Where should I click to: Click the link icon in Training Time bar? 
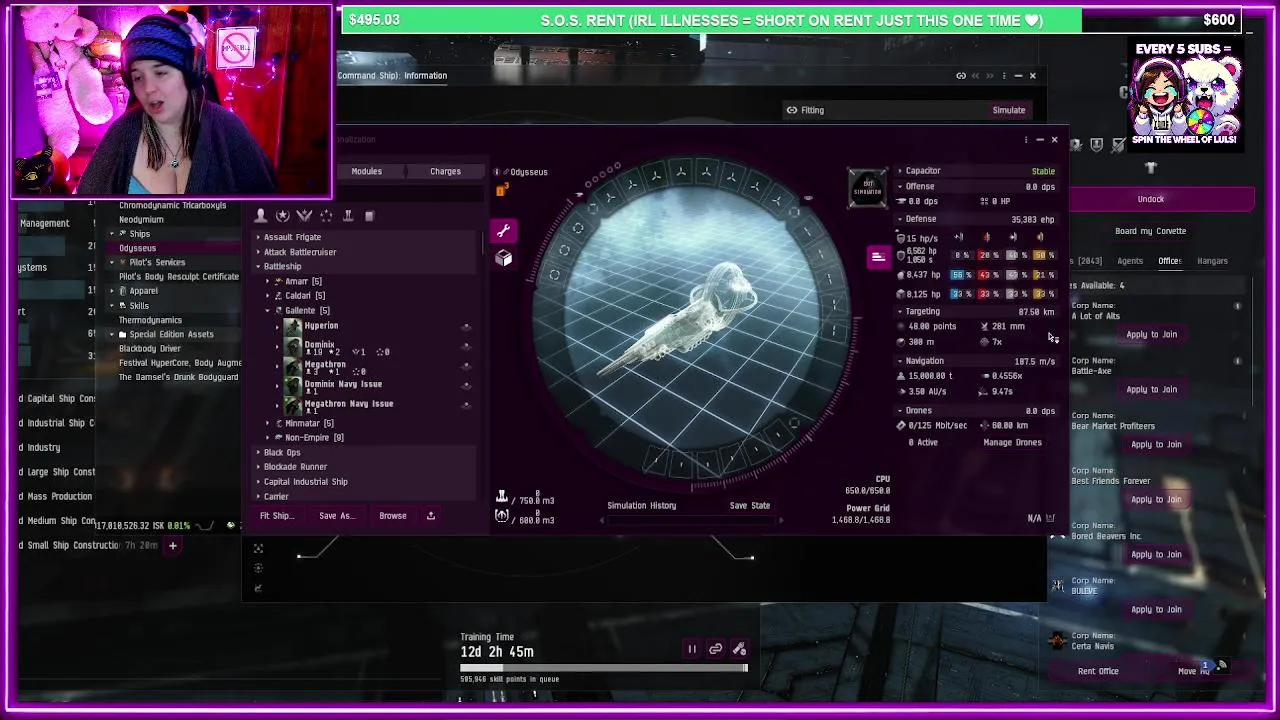715,650
